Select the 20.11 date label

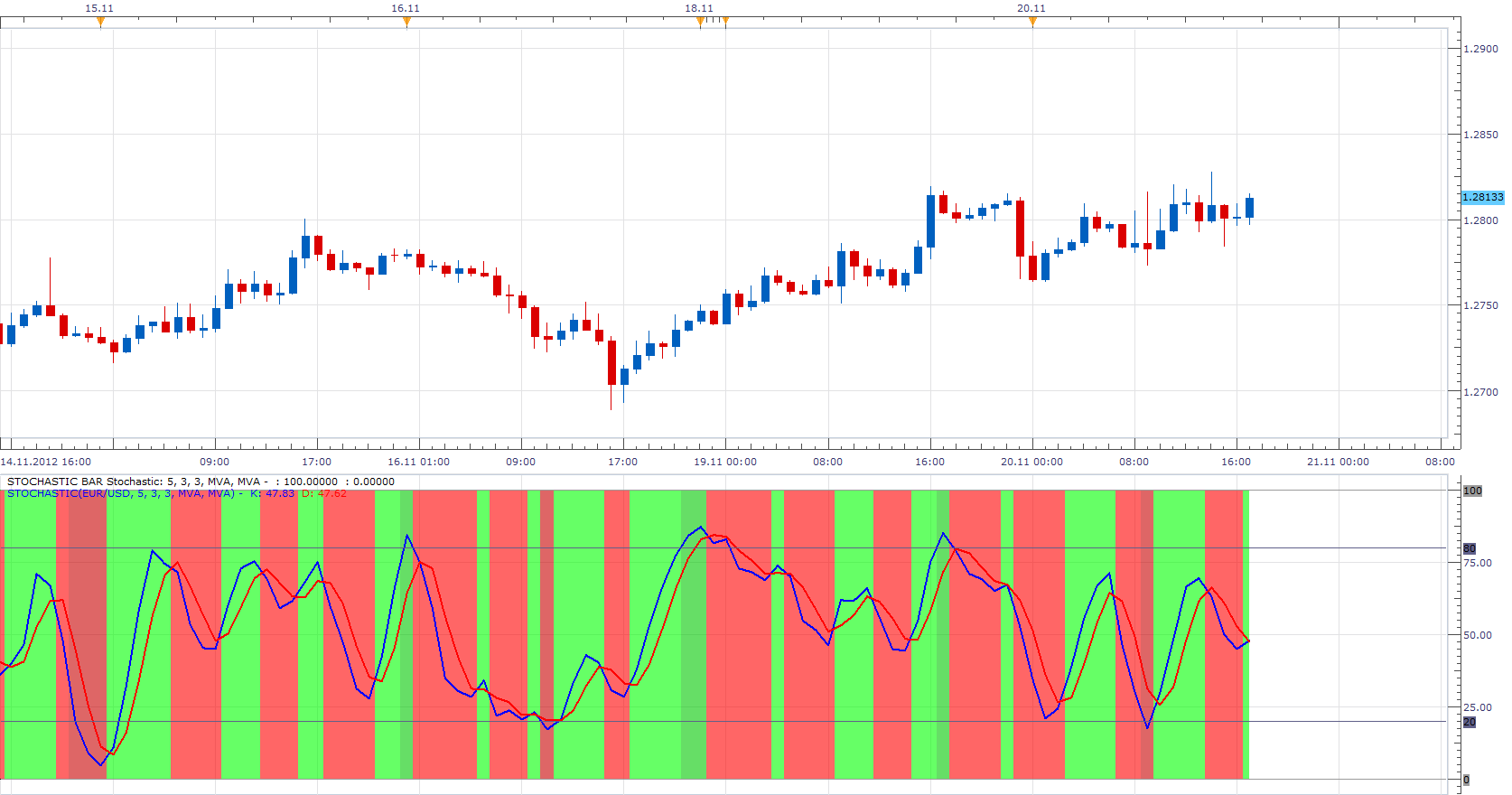[x=1031, y=8]
